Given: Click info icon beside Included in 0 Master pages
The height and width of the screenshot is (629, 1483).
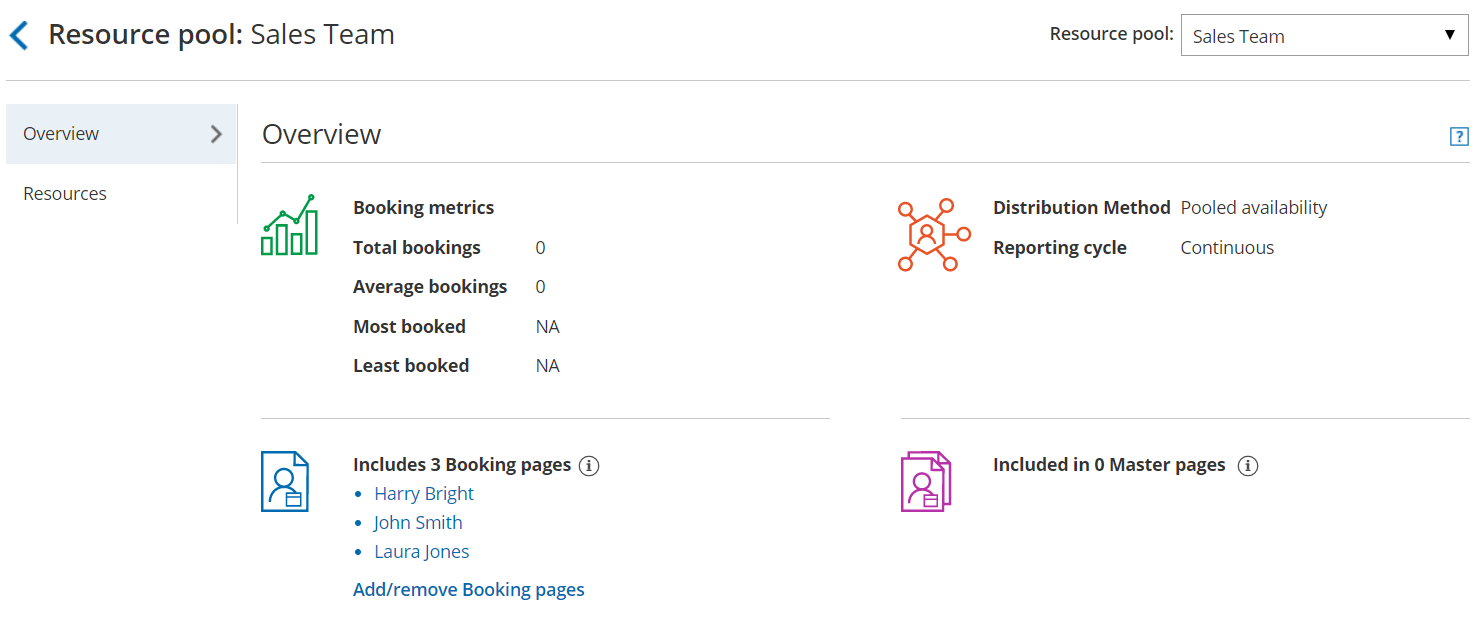Looking at the screenshot, I should (x=1247, y=466).
